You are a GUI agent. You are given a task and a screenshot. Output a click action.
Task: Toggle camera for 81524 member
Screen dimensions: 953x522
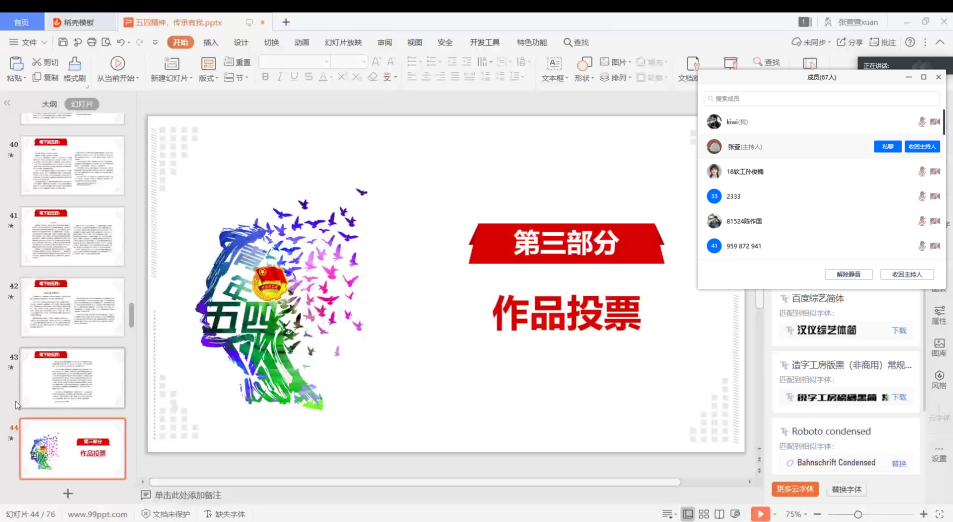tap(935, 221)
